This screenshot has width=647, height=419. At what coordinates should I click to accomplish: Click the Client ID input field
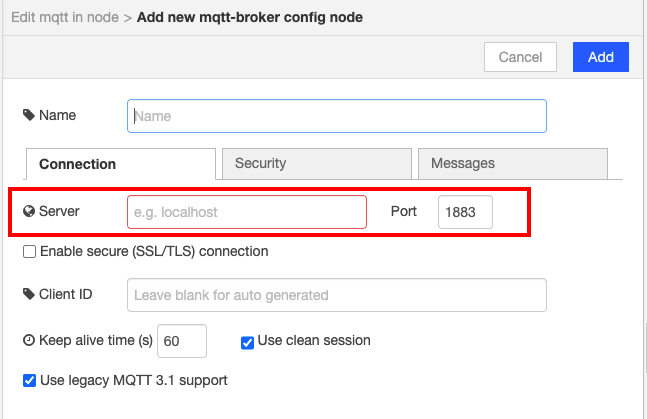pyautogui.click(x=337, y=295)
